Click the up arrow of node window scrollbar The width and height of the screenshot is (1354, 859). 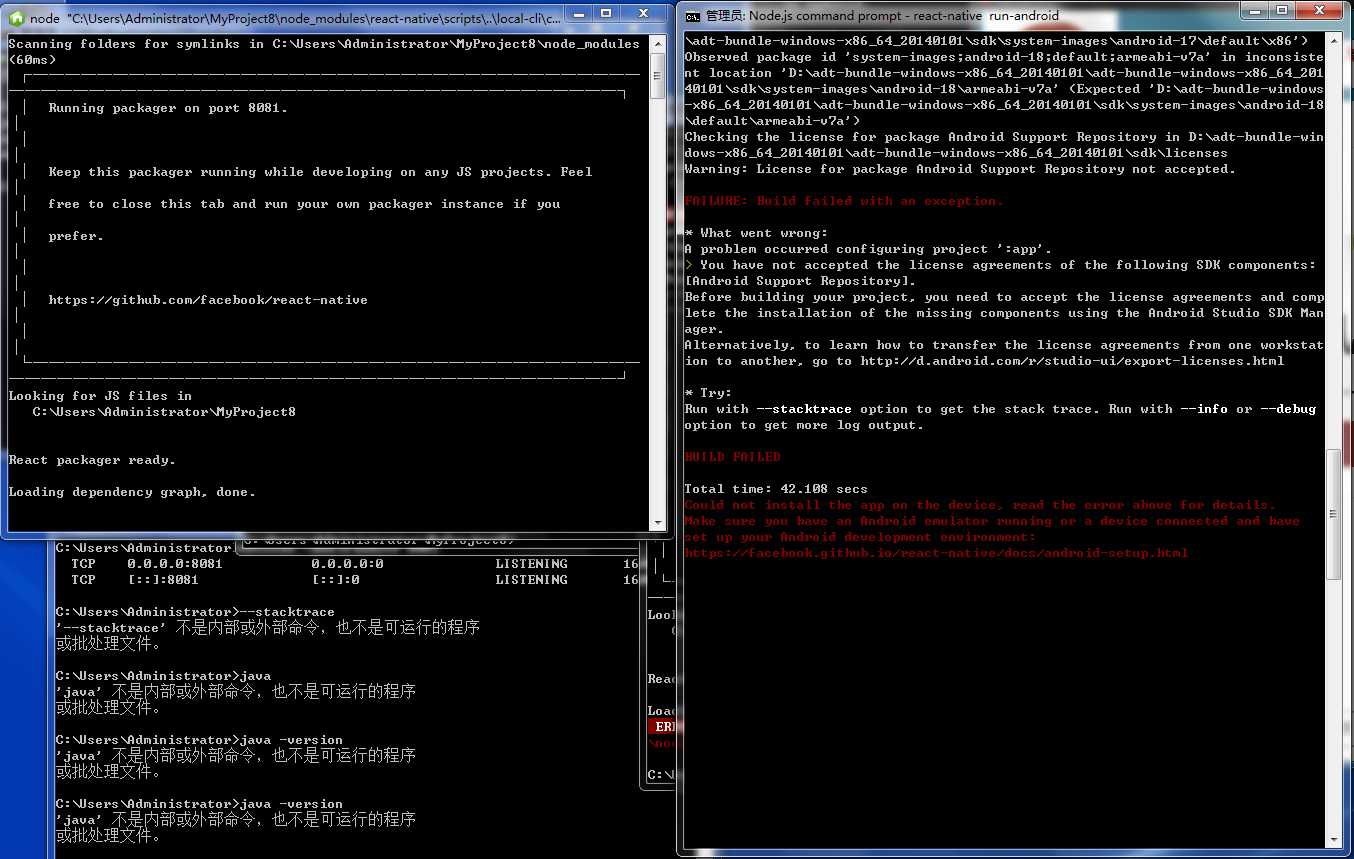click(657, 44)
